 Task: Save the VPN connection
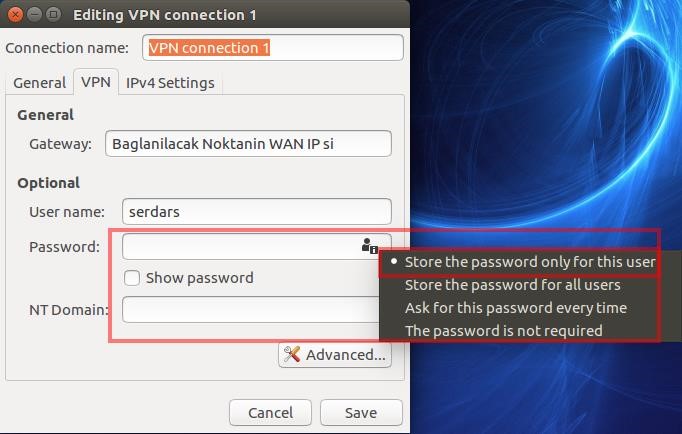[360, 412]
